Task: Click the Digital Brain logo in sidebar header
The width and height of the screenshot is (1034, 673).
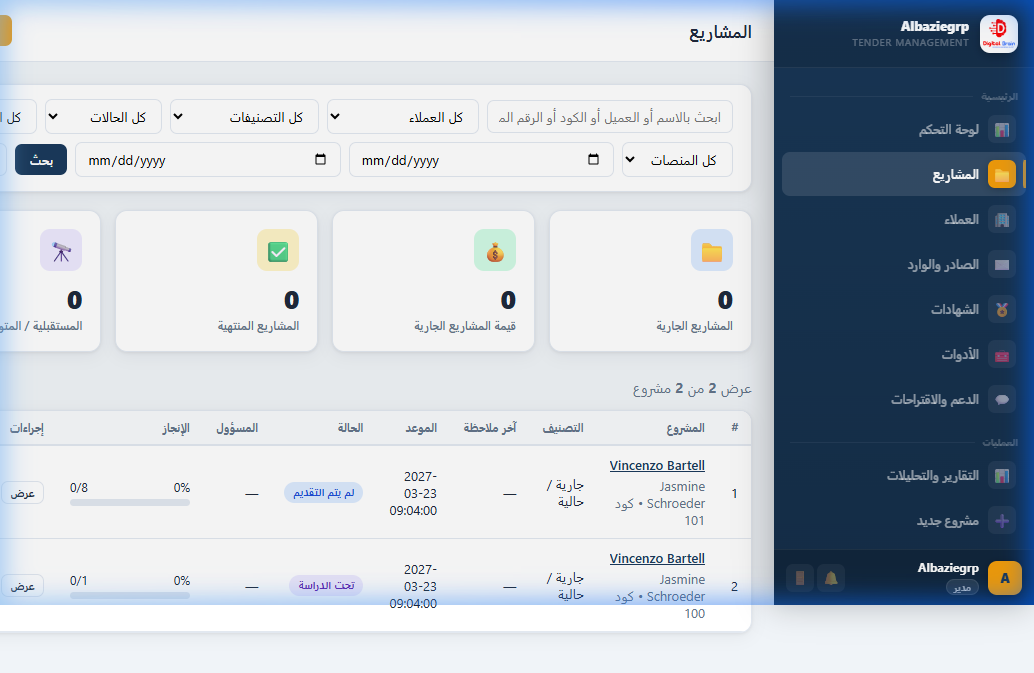Action: 998,34
